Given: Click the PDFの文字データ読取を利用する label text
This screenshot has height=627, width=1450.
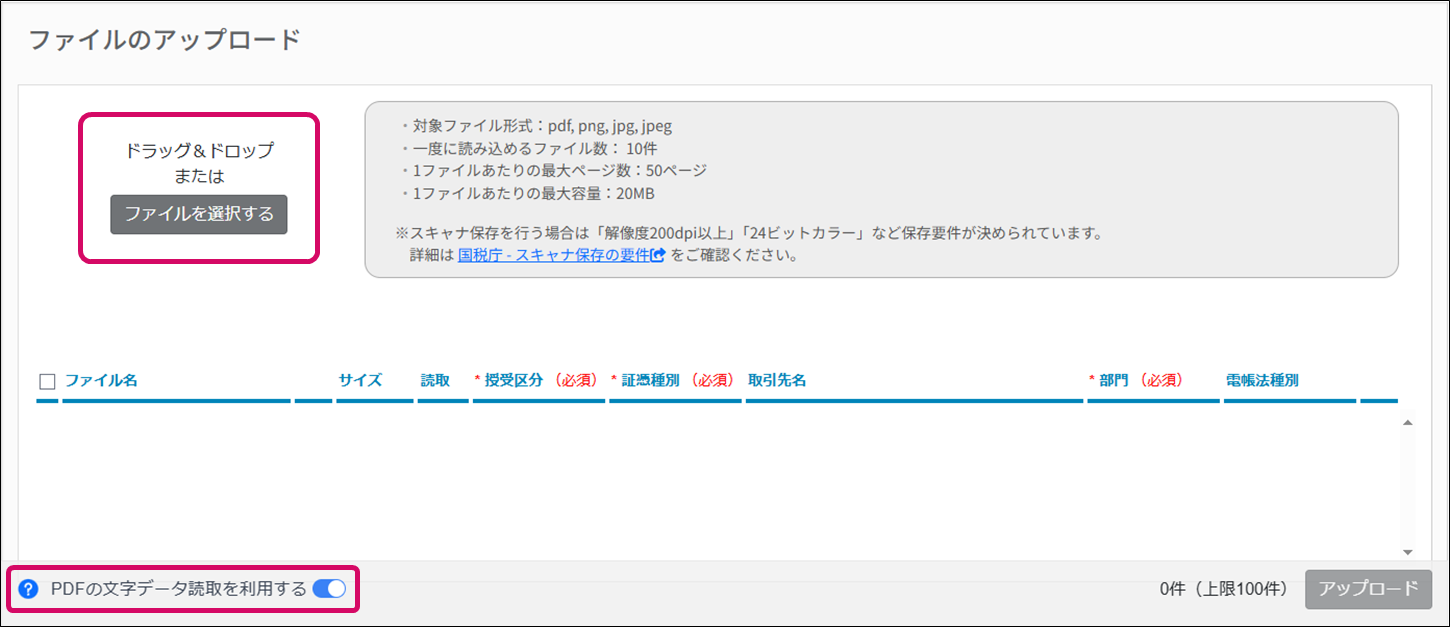Looking at the screenshot, I should coord(179,589).
